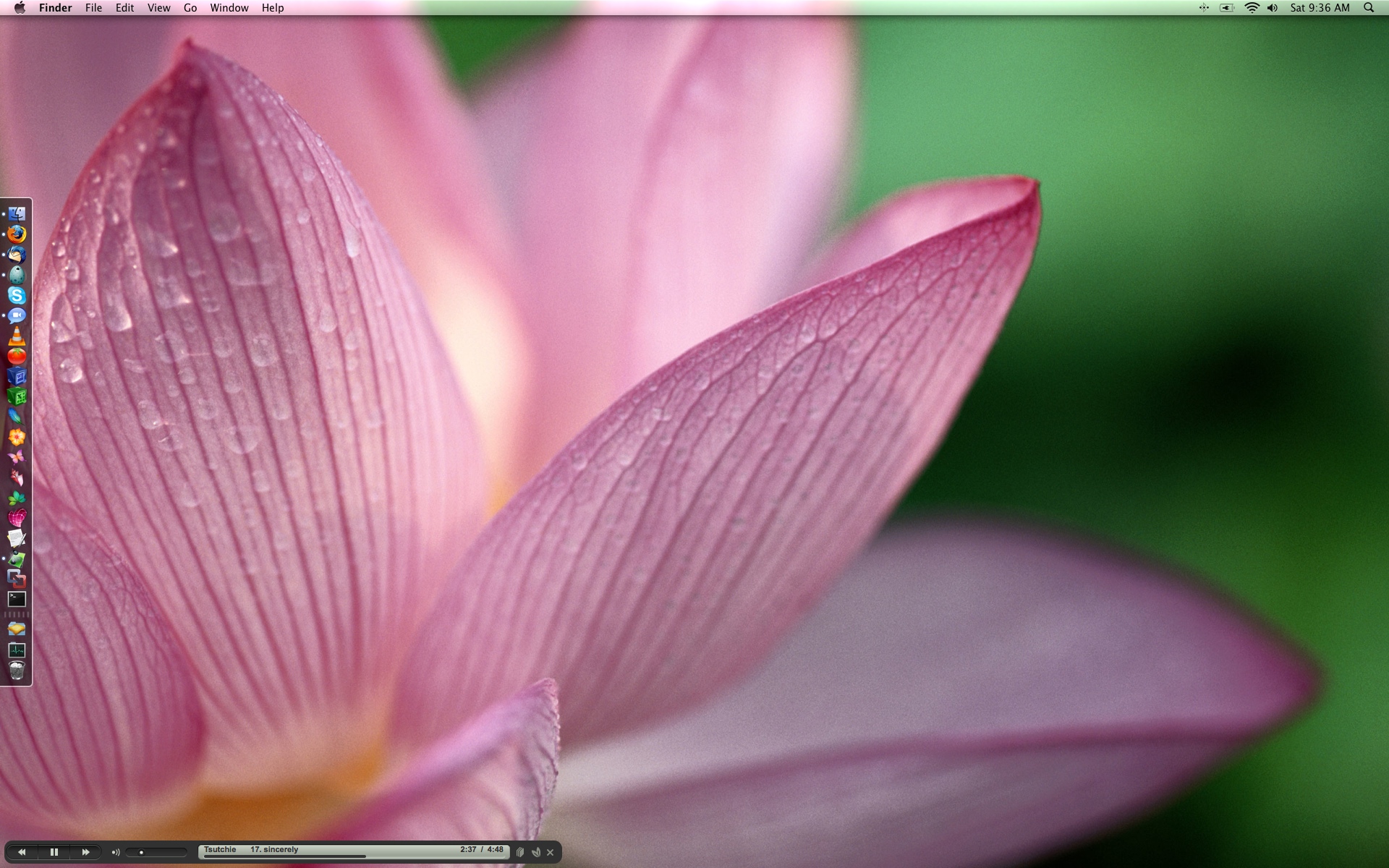Screen dimensions: 1389x868
Task: Open the folder stack in the dock
Action: pyautogui.click(x=17, y=629)
